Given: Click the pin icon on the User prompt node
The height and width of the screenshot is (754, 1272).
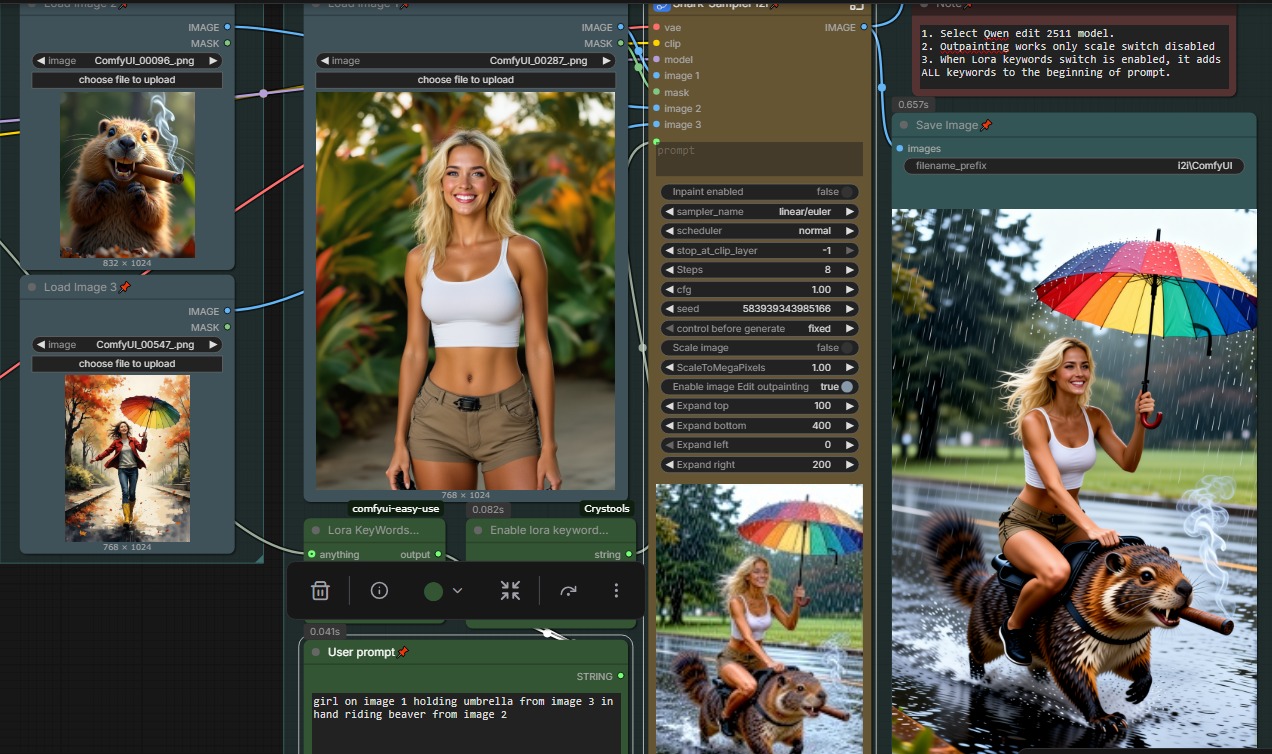Looking at the screenshot, I should [x=403, y=652].
